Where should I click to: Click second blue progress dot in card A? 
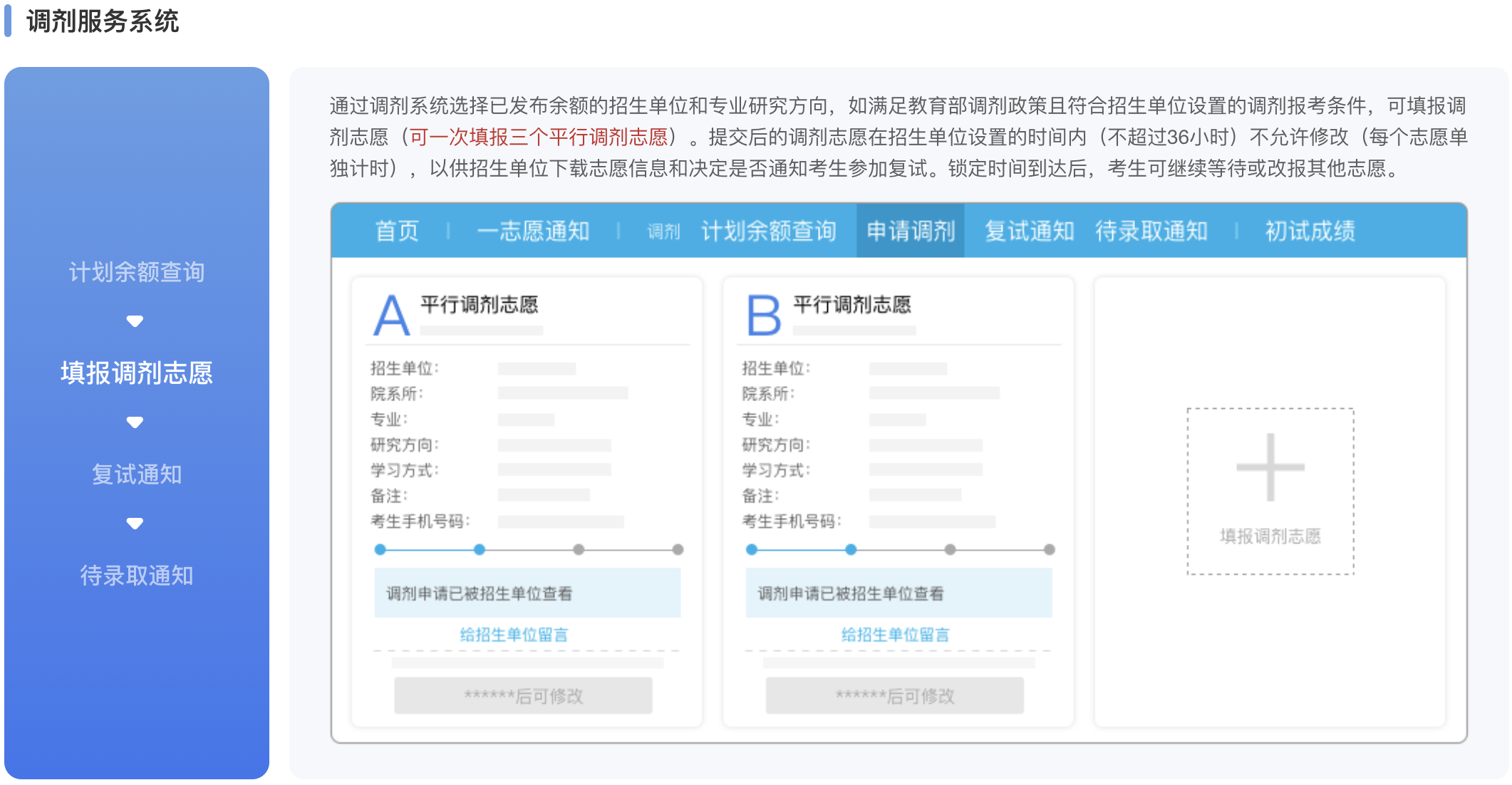(480, 549)
